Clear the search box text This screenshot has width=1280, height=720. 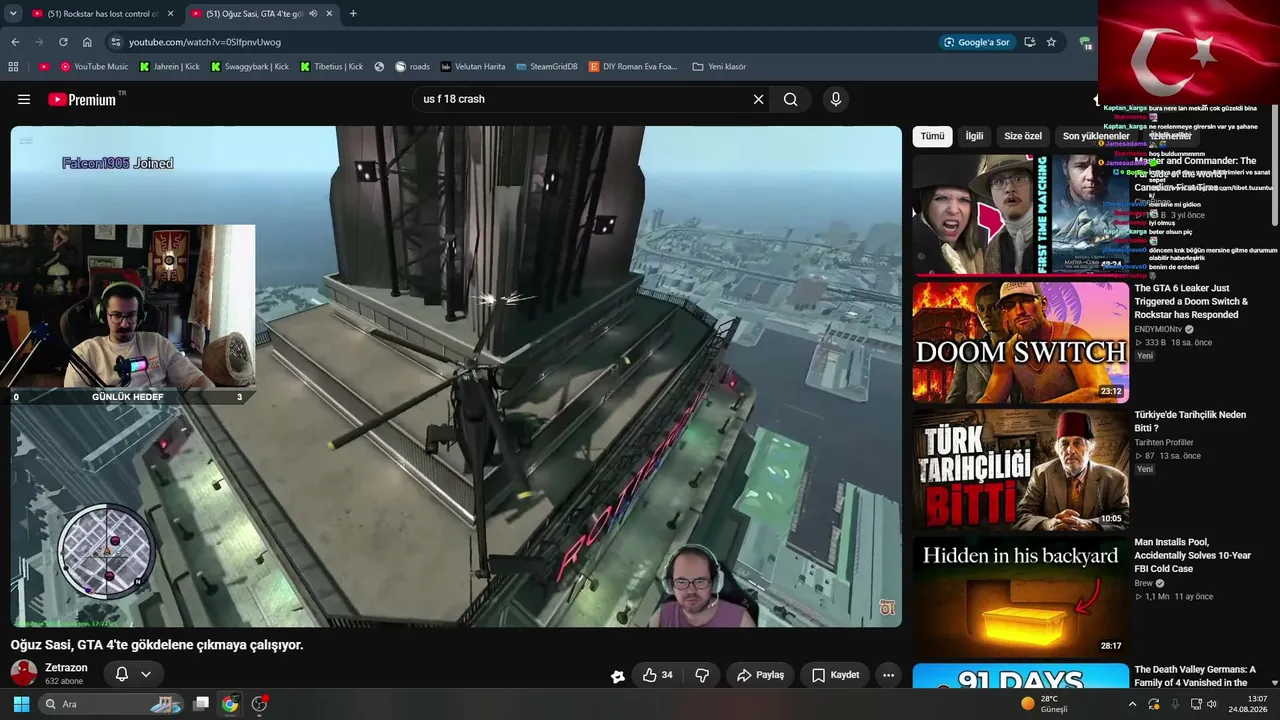tap(758, 99)
